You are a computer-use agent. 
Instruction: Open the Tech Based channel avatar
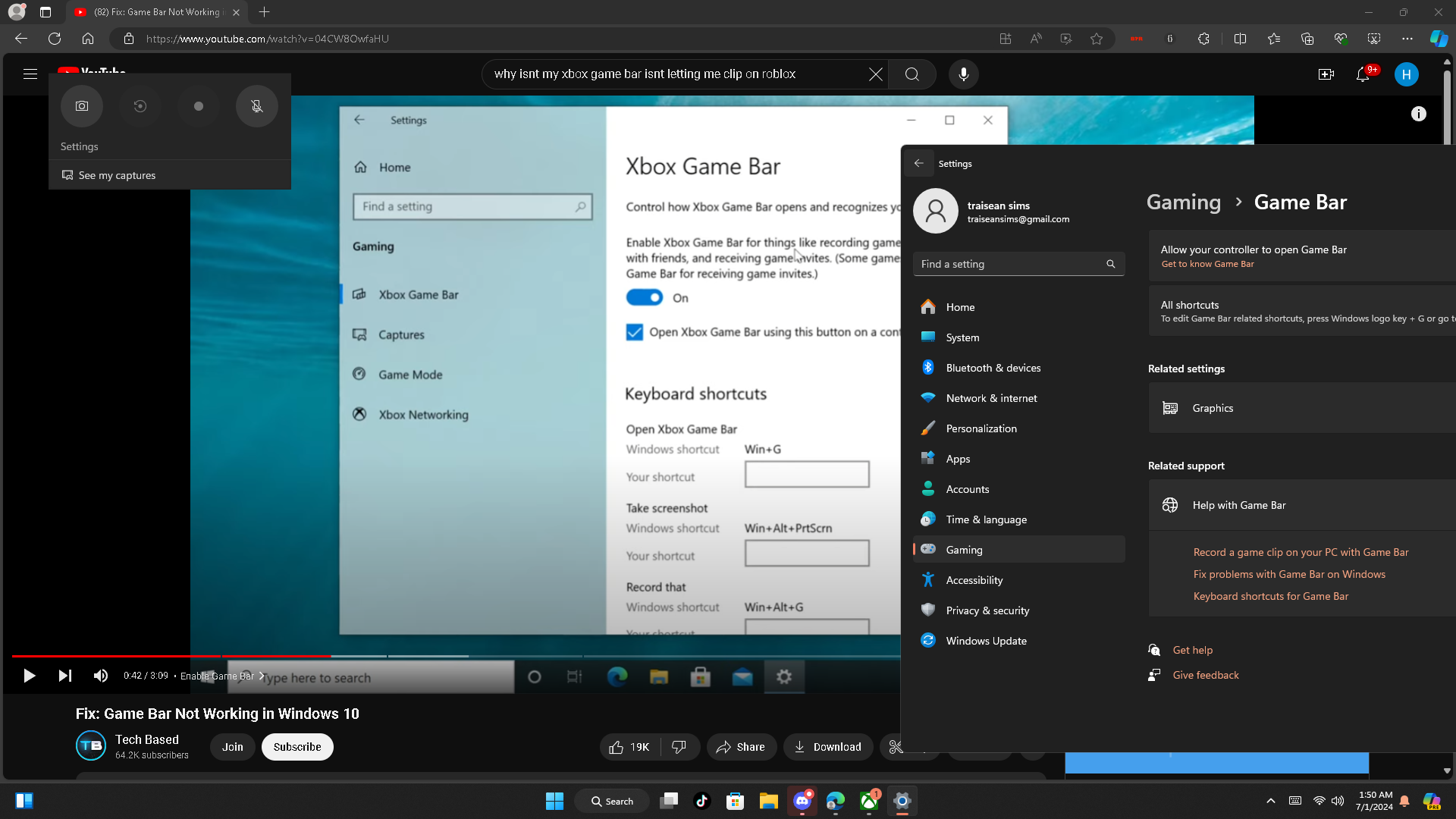click(x=91, y=745)
